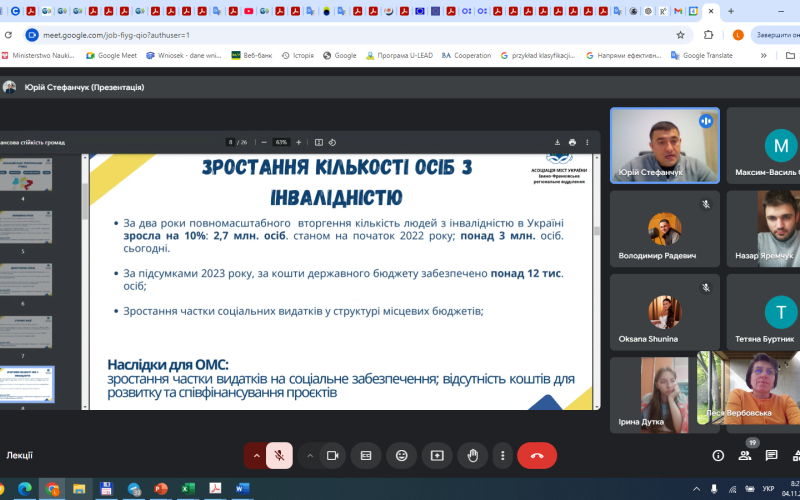Switch to the Gmail browser tab

pos(678,11)
